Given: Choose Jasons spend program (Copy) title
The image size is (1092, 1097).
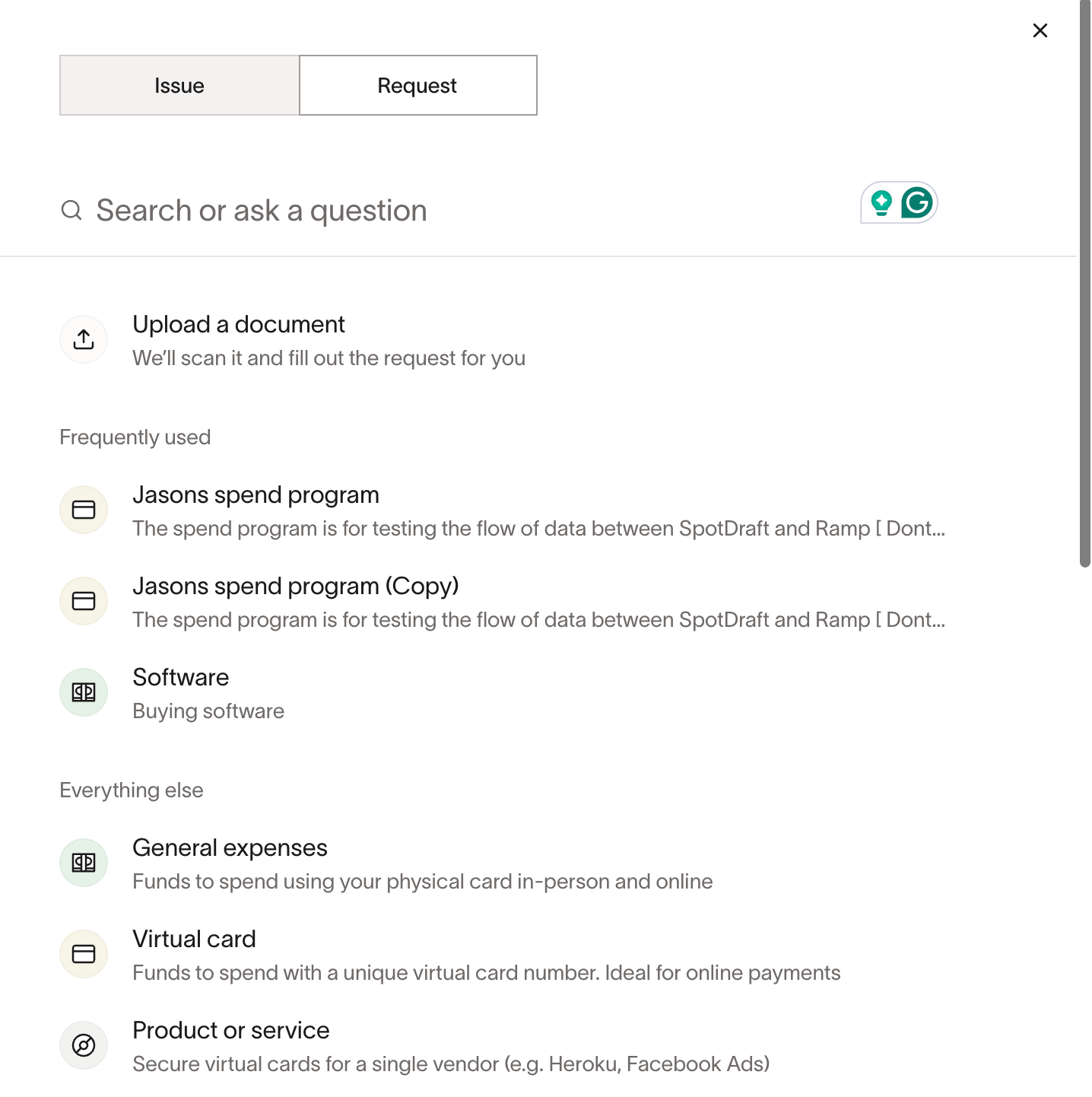Looking at the screenshot, I should [295, 587].
